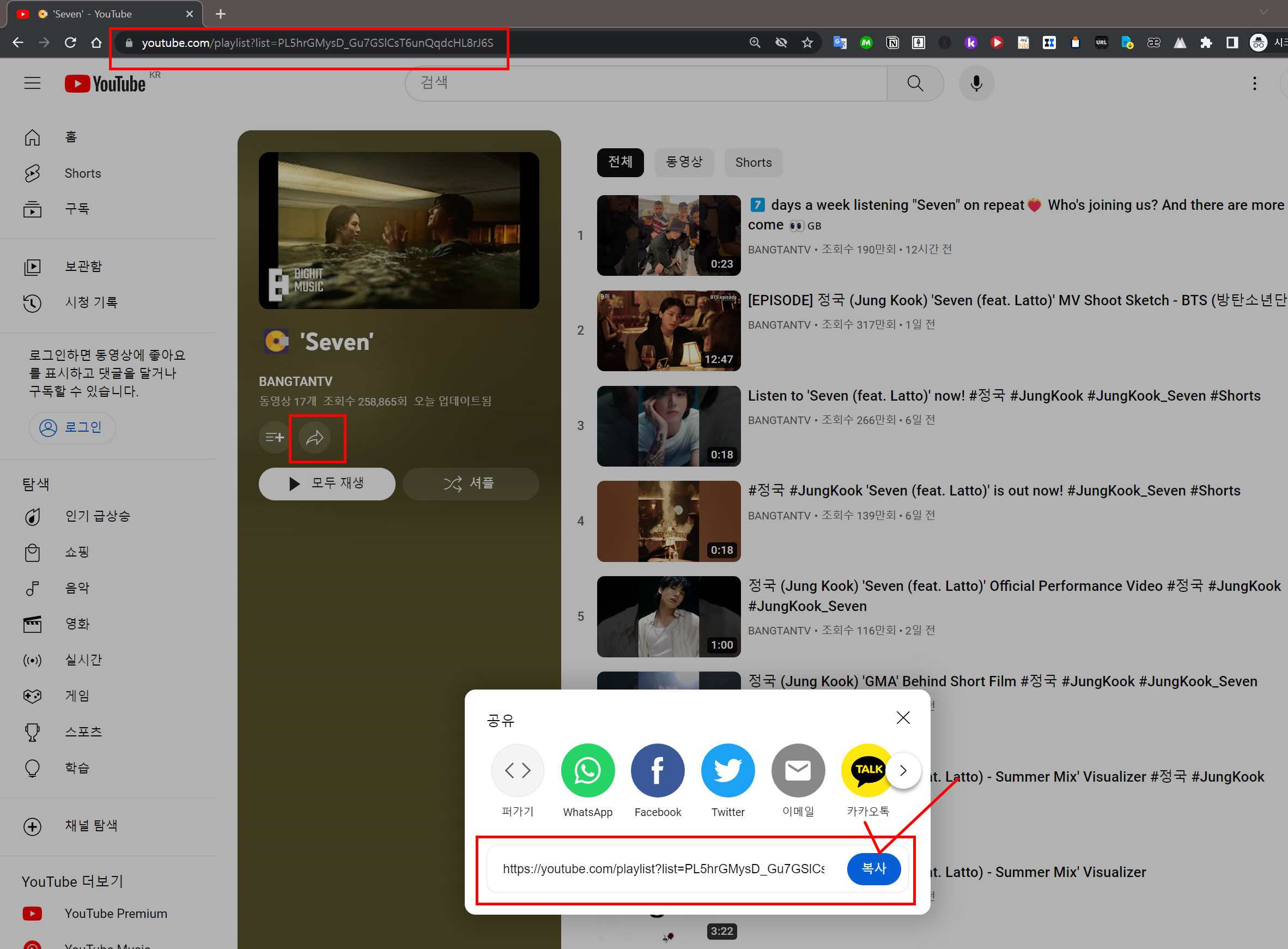Click the Twitter share icon

pos(727,770)
